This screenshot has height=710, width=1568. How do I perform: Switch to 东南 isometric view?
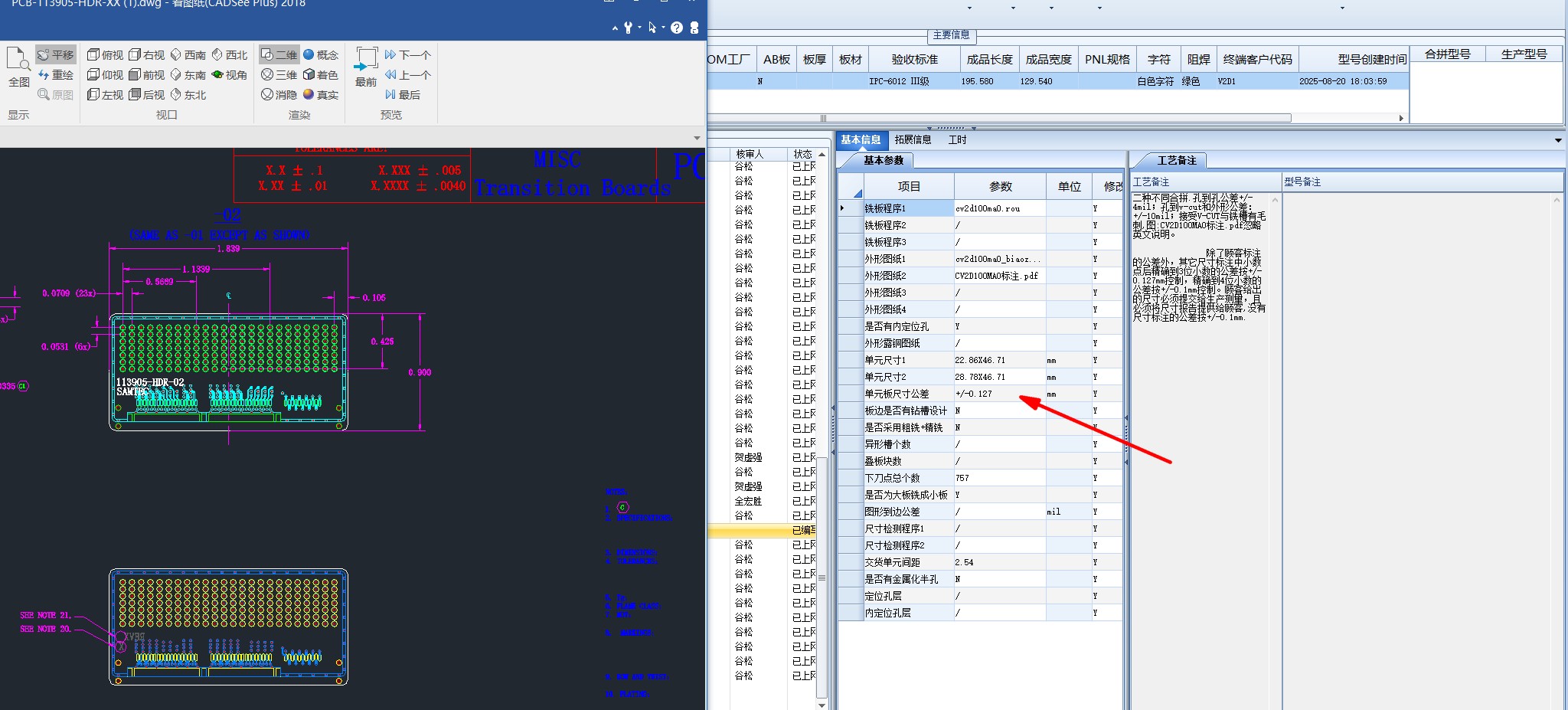[188, 75]
